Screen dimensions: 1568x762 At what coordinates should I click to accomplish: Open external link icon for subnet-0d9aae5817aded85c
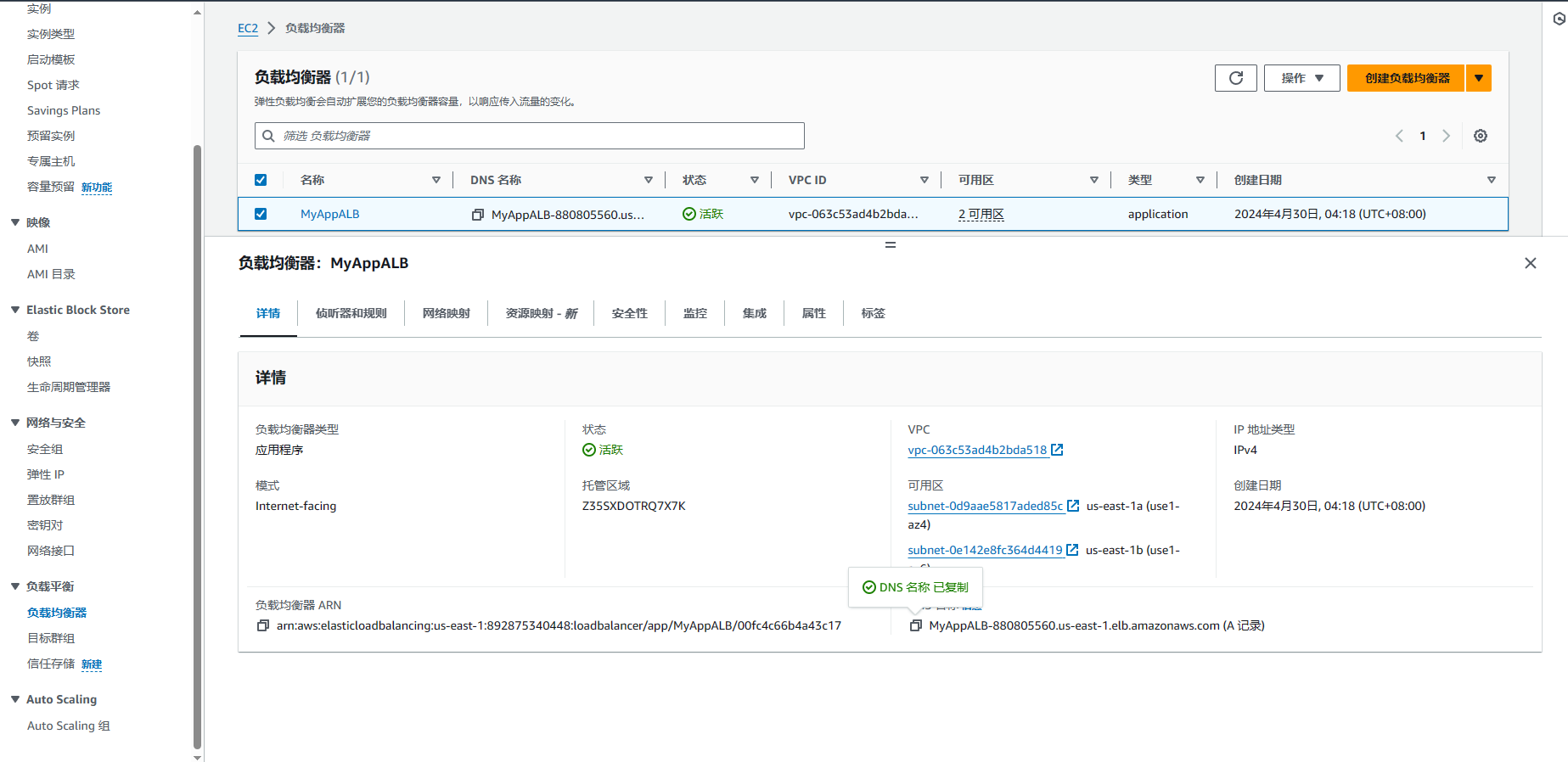tap(1073, 506)
